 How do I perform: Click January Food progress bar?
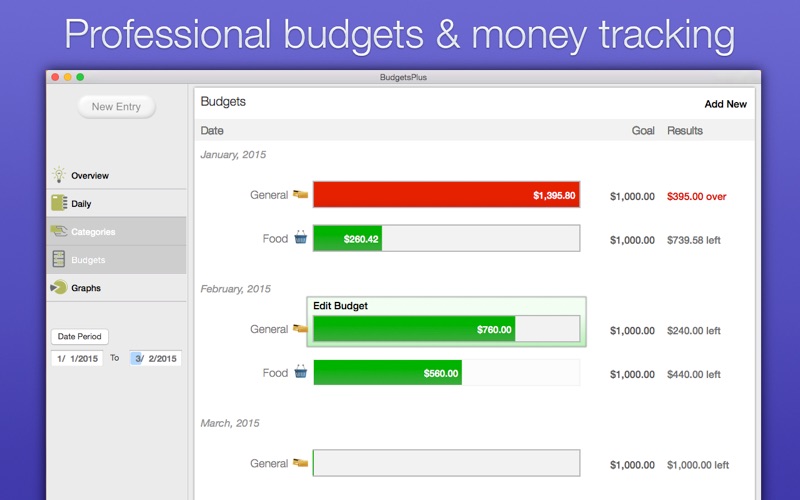pyautogui.click(x=446, y=238)
